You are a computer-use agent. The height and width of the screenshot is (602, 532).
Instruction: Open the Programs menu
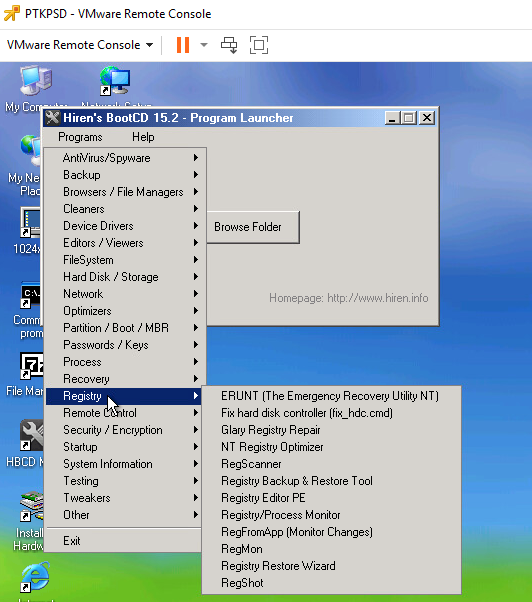(x=80, y=137)
